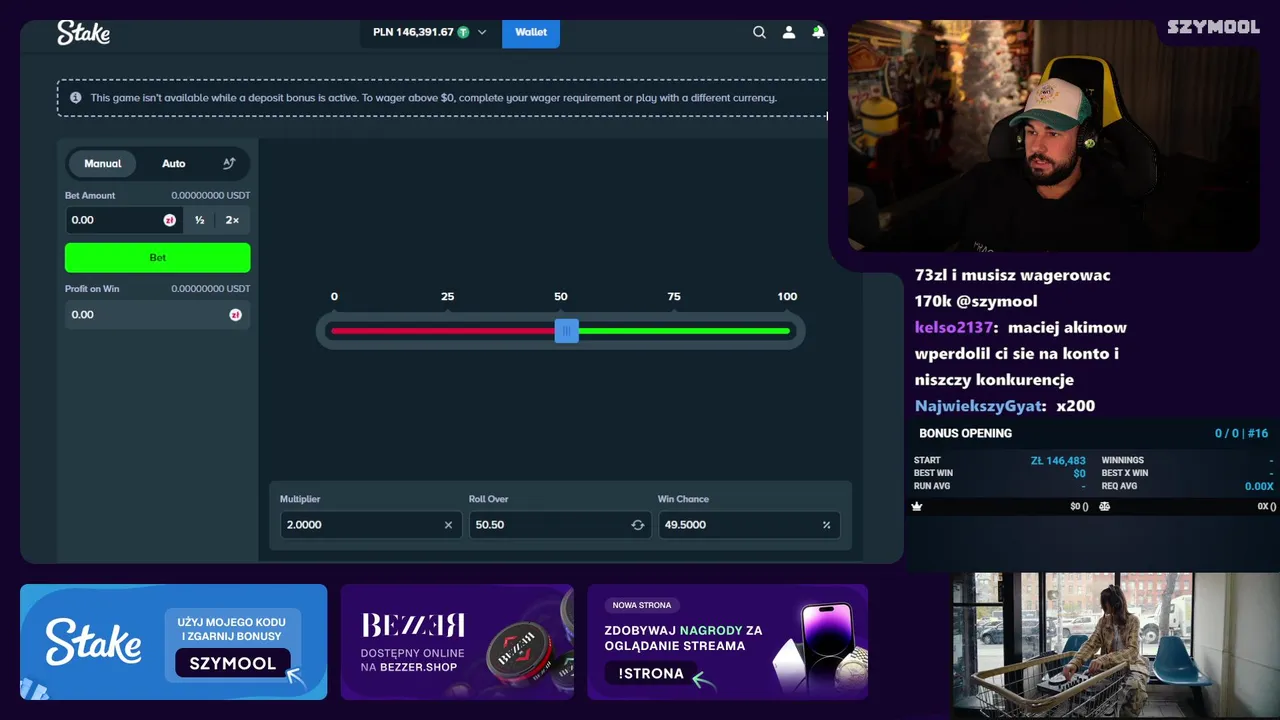Toggle roll over/under swap icon
The height and width of the screenshot is (720, 1280).
pyautogui.click(x=637, y=525)
